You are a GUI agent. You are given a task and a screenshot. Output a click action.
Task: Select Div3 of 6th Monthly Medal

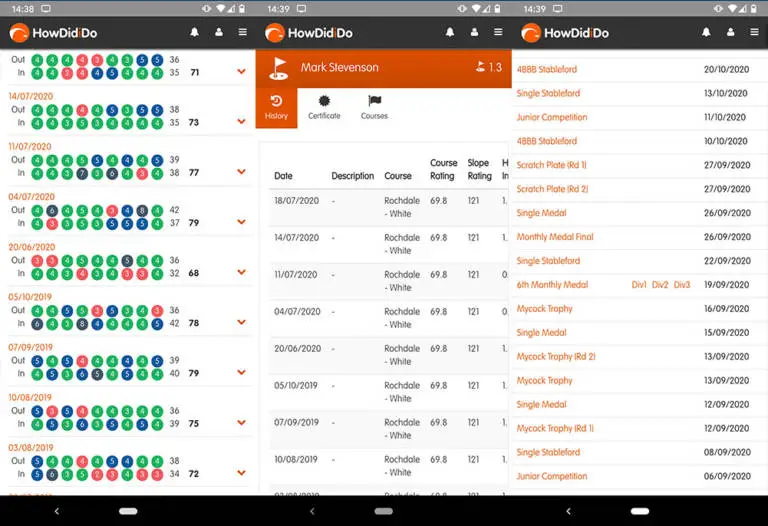[681, 285]
